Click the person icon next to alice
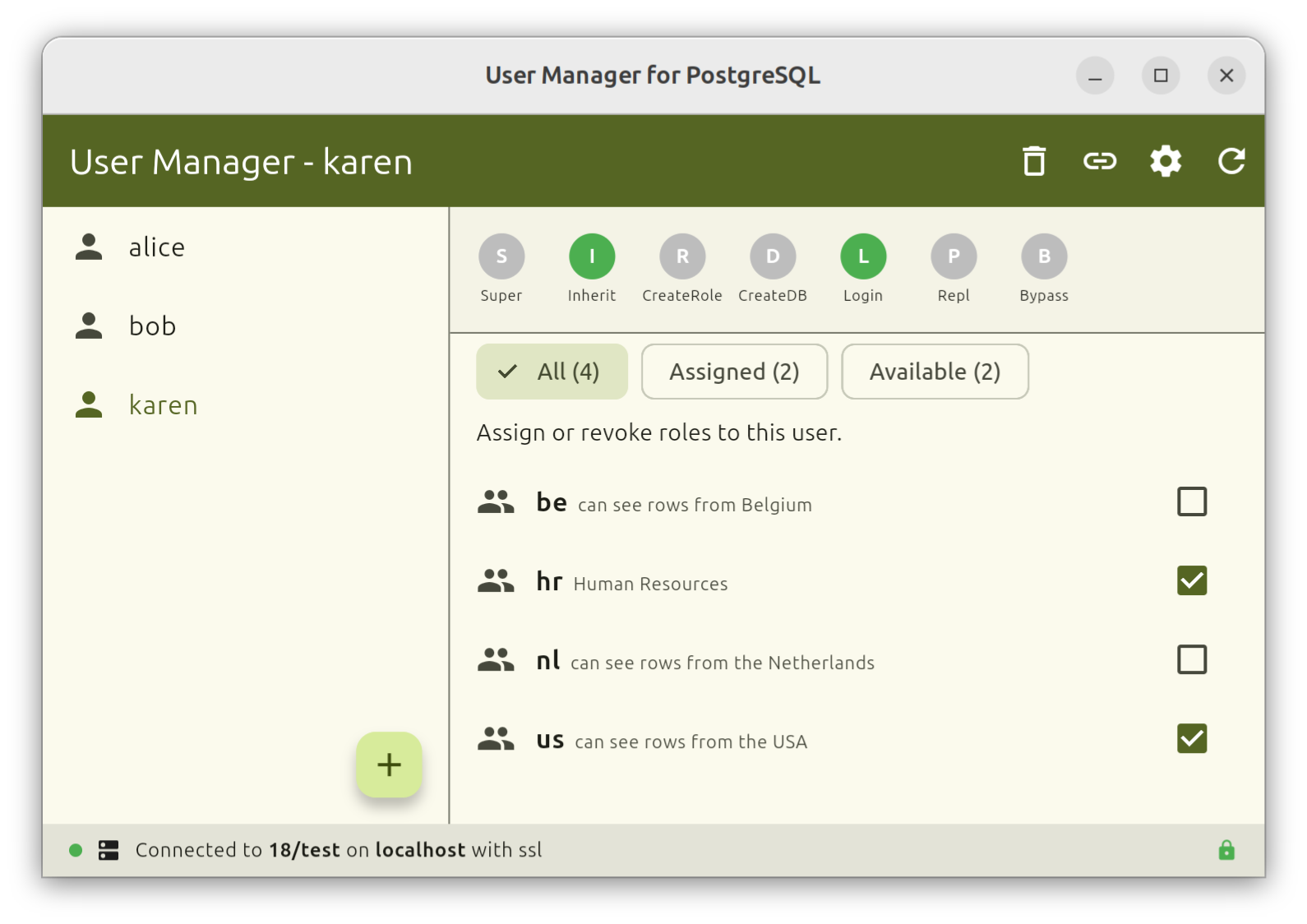 coord(89,247)
